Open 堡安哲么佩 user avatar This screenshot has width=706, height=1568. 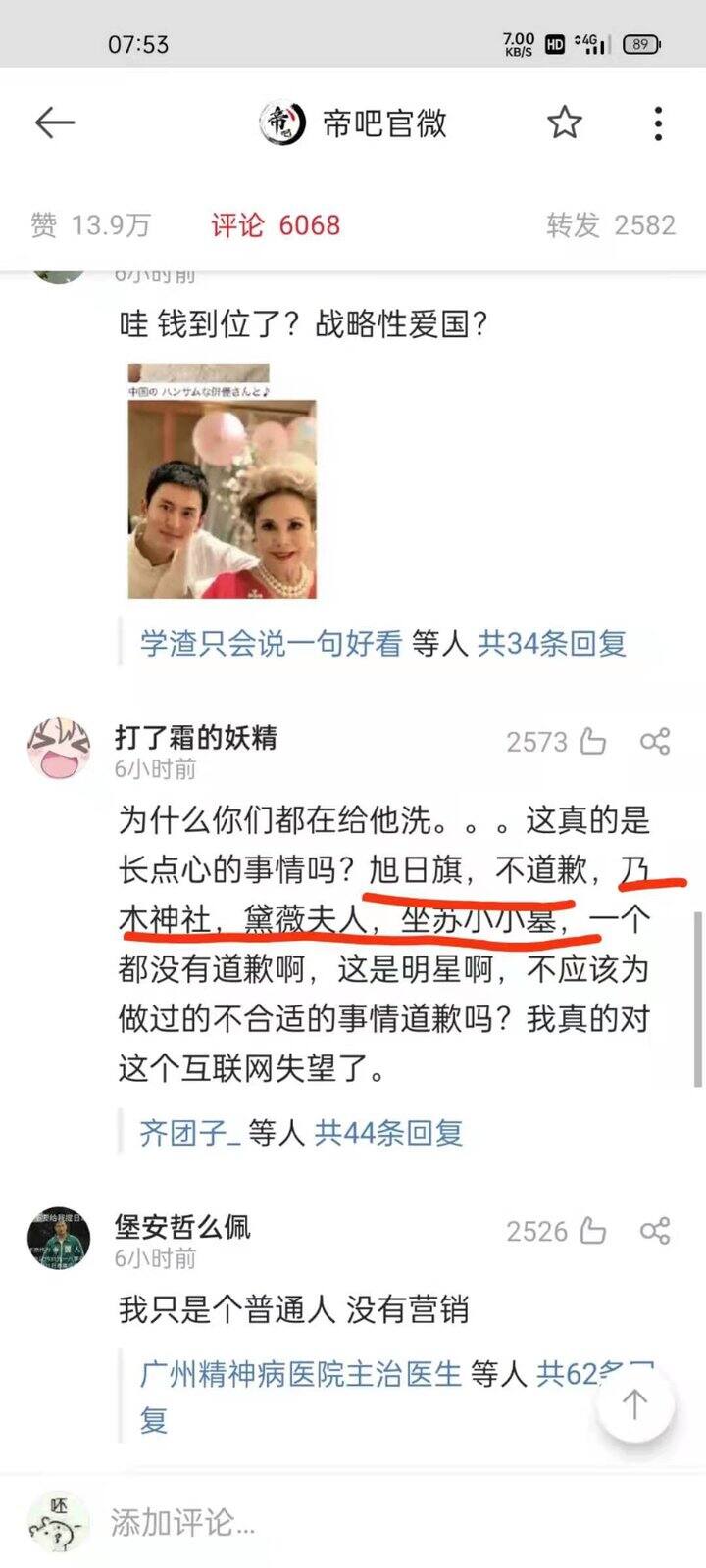tap(59, 1238)
